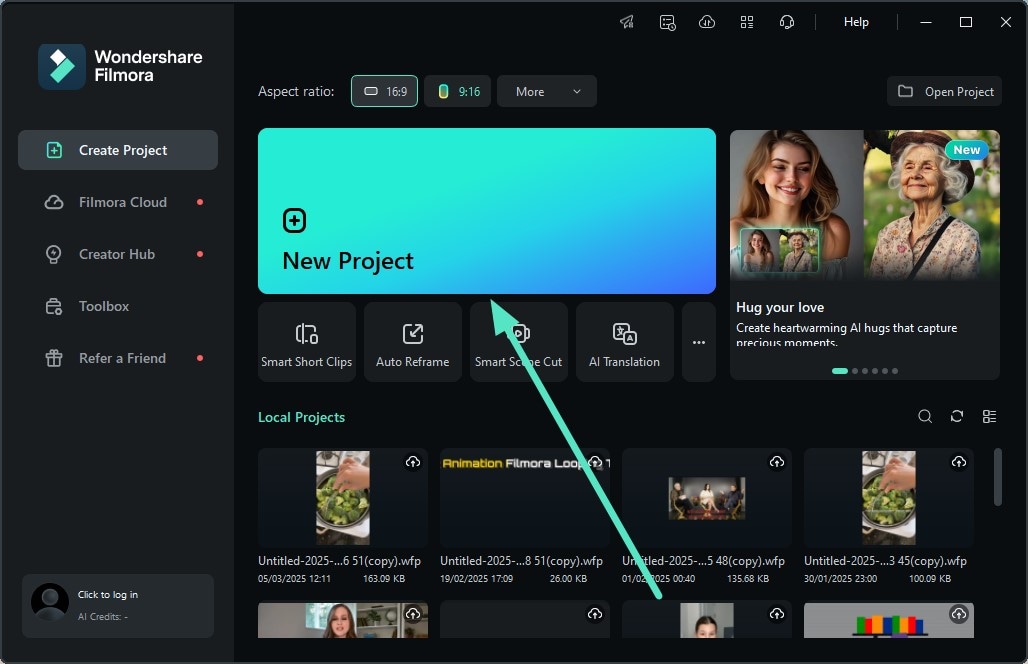Image resolution: width=1028 pixels, height=664 pixels.
Task: Click the Wondershare Filmora logo
Action: pos(121,66)
